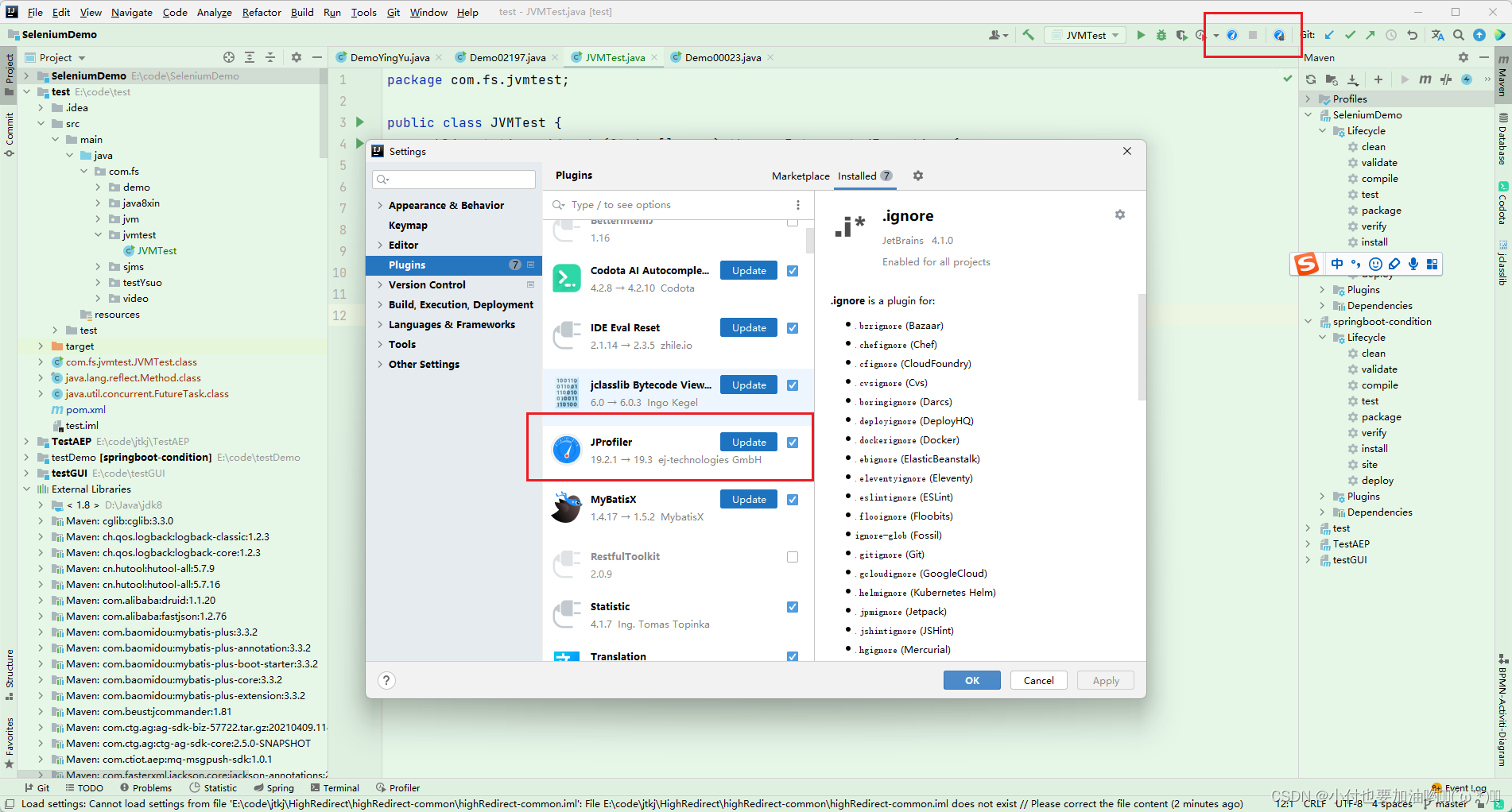The height and width of the screenshot is (812, 1512).
Task: Update the MyBatisX plugin
Action: [749, 499]
